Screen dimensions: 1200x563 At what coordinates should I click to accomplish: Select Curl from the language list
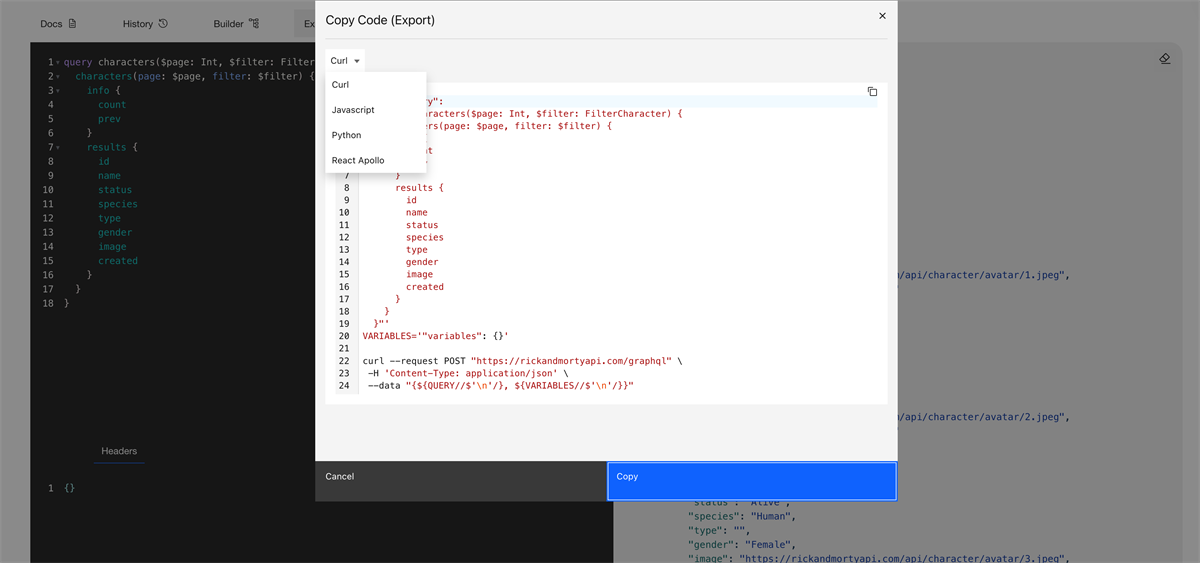[341, 85]
